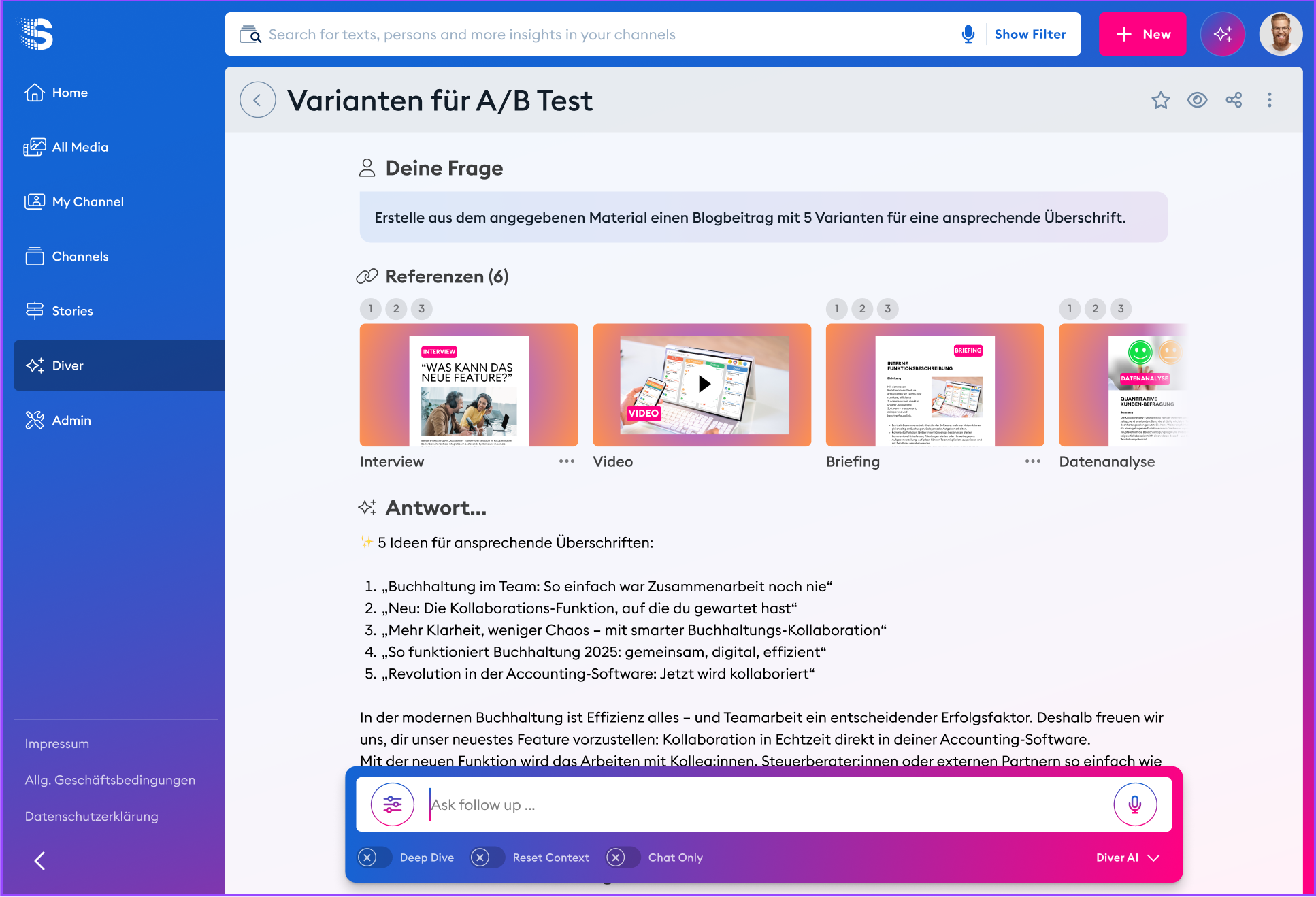
Task: Select citation 2 above the Datenanalyse card
Action: [x=1096, y=309]
